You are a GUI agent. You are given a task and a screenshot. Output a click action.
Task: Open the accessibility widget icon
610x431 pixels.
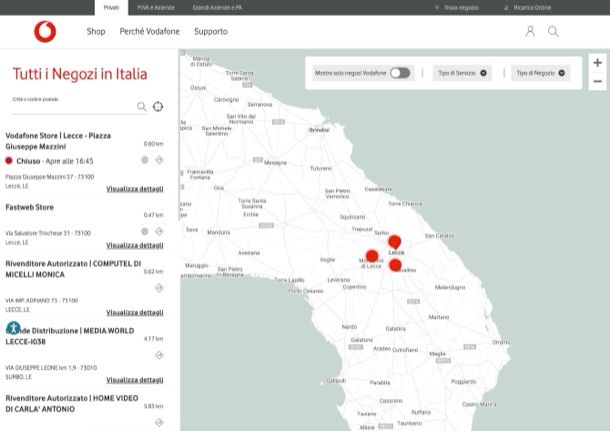13,328
